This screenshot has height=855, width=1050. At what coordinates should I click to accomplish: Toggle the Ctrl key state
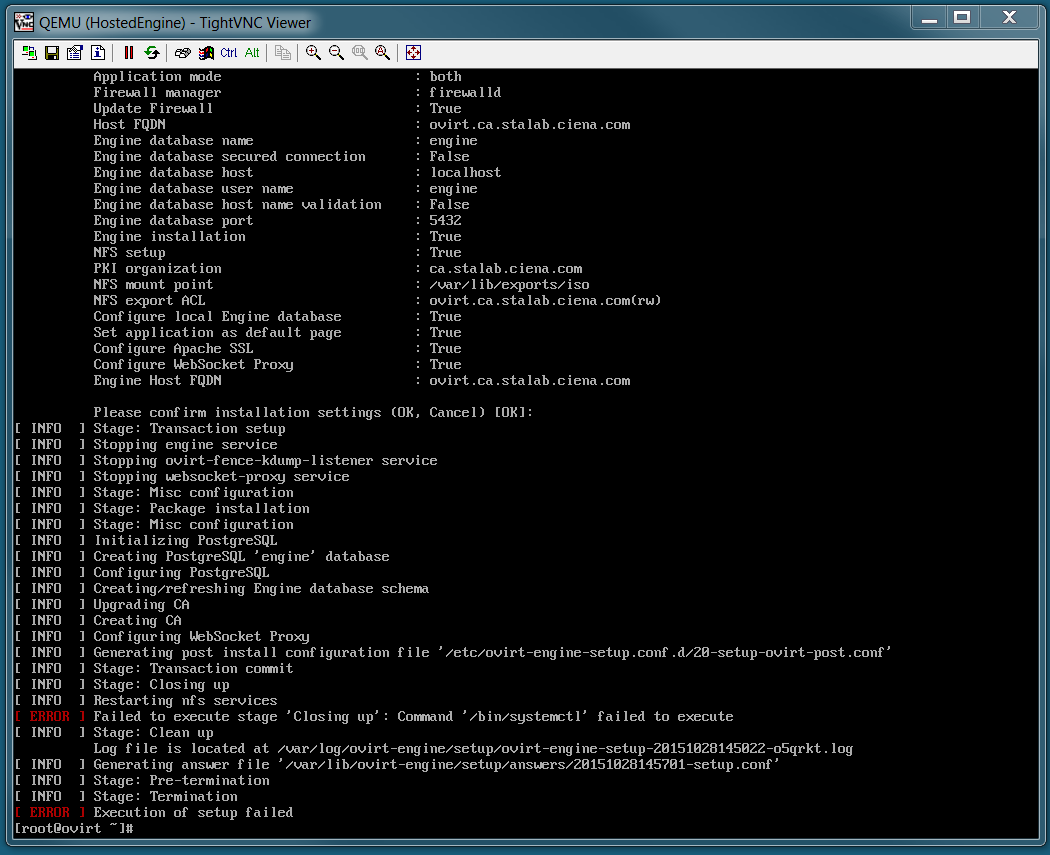229,53
